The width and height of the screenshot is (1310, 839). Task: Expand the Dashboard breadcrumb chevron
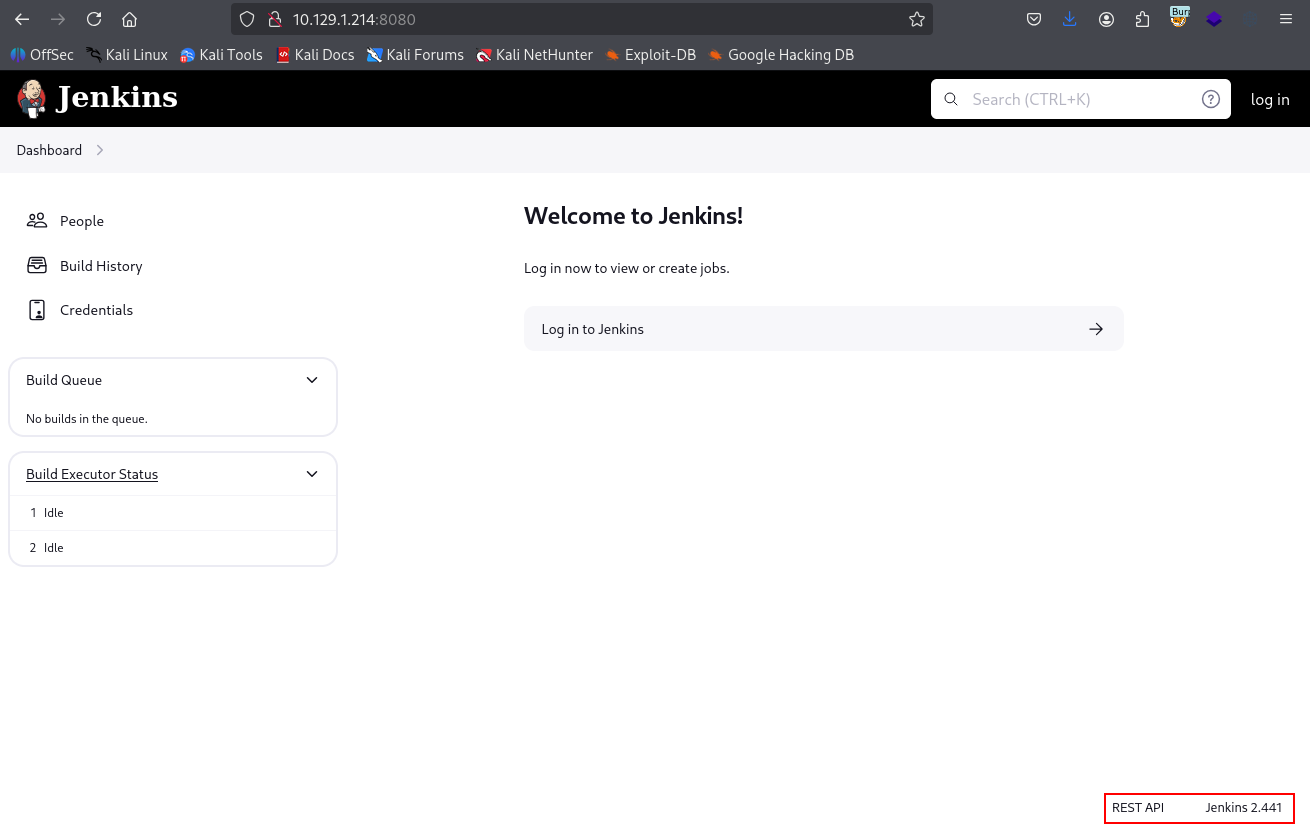pos(100,150)
